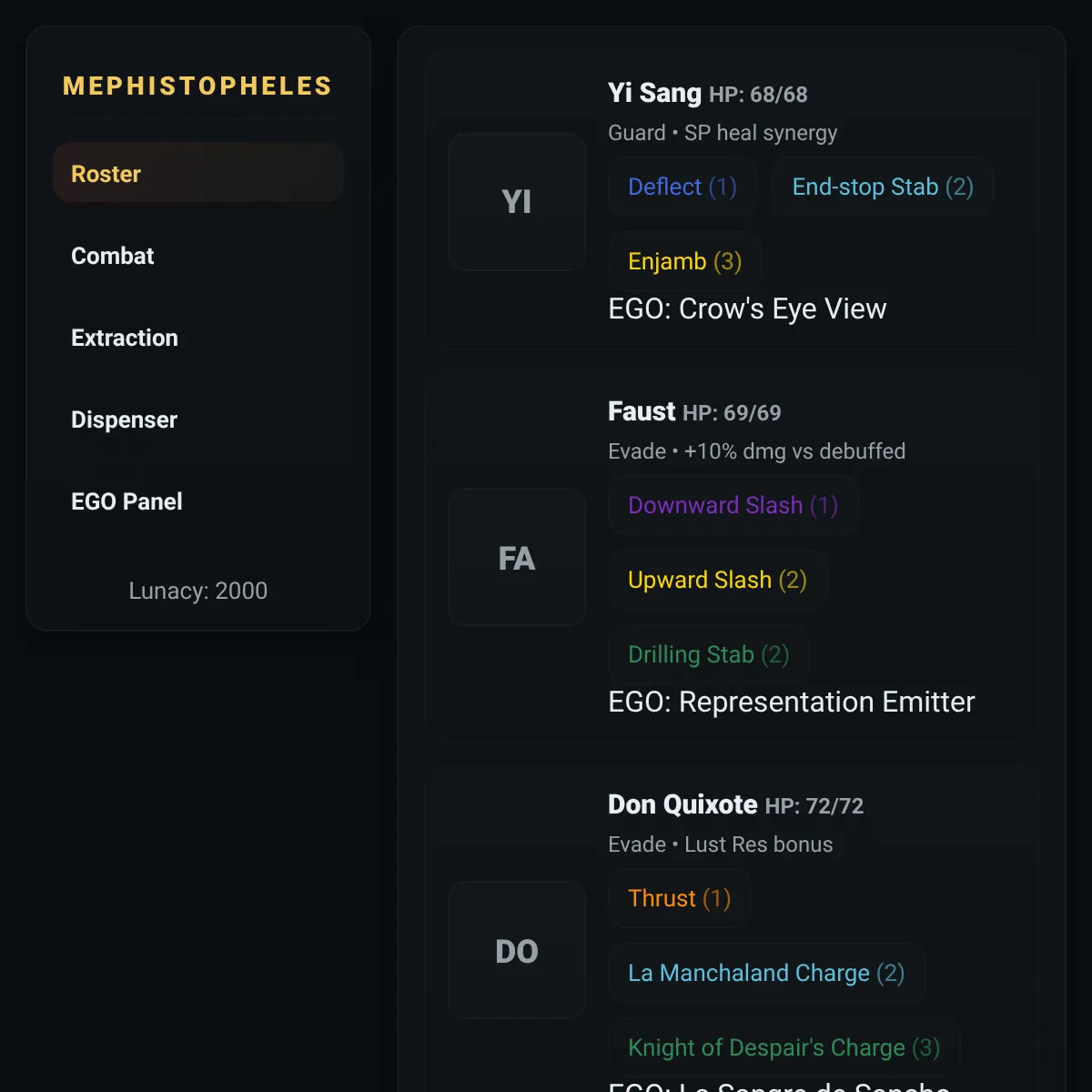This screenshot has height=1092, width=1092.
Task: Pick the Upward Slash (2) skill
Action: [718, 580]
